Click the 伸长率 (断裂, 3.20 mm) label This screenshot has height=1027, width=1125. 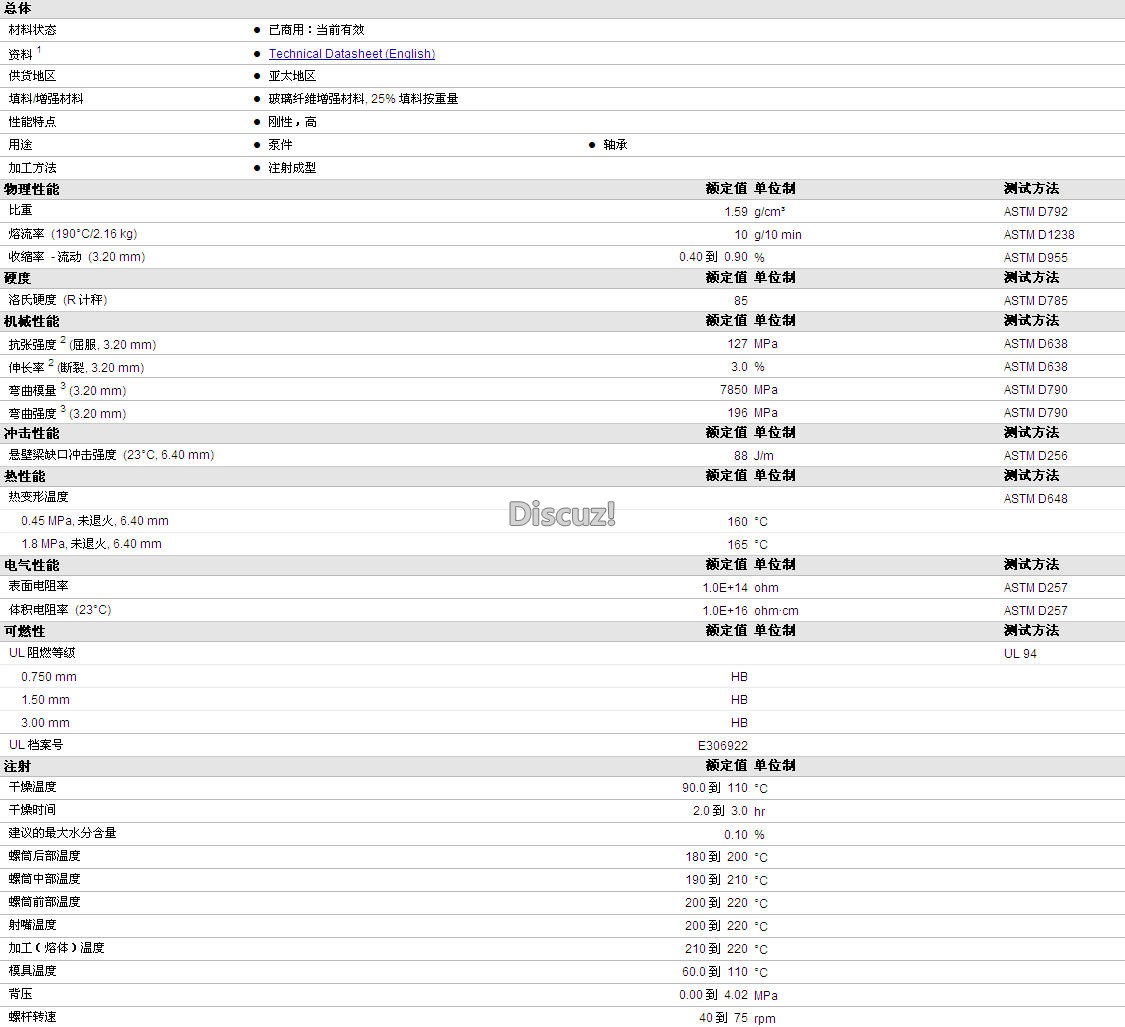tap(76, 367)
